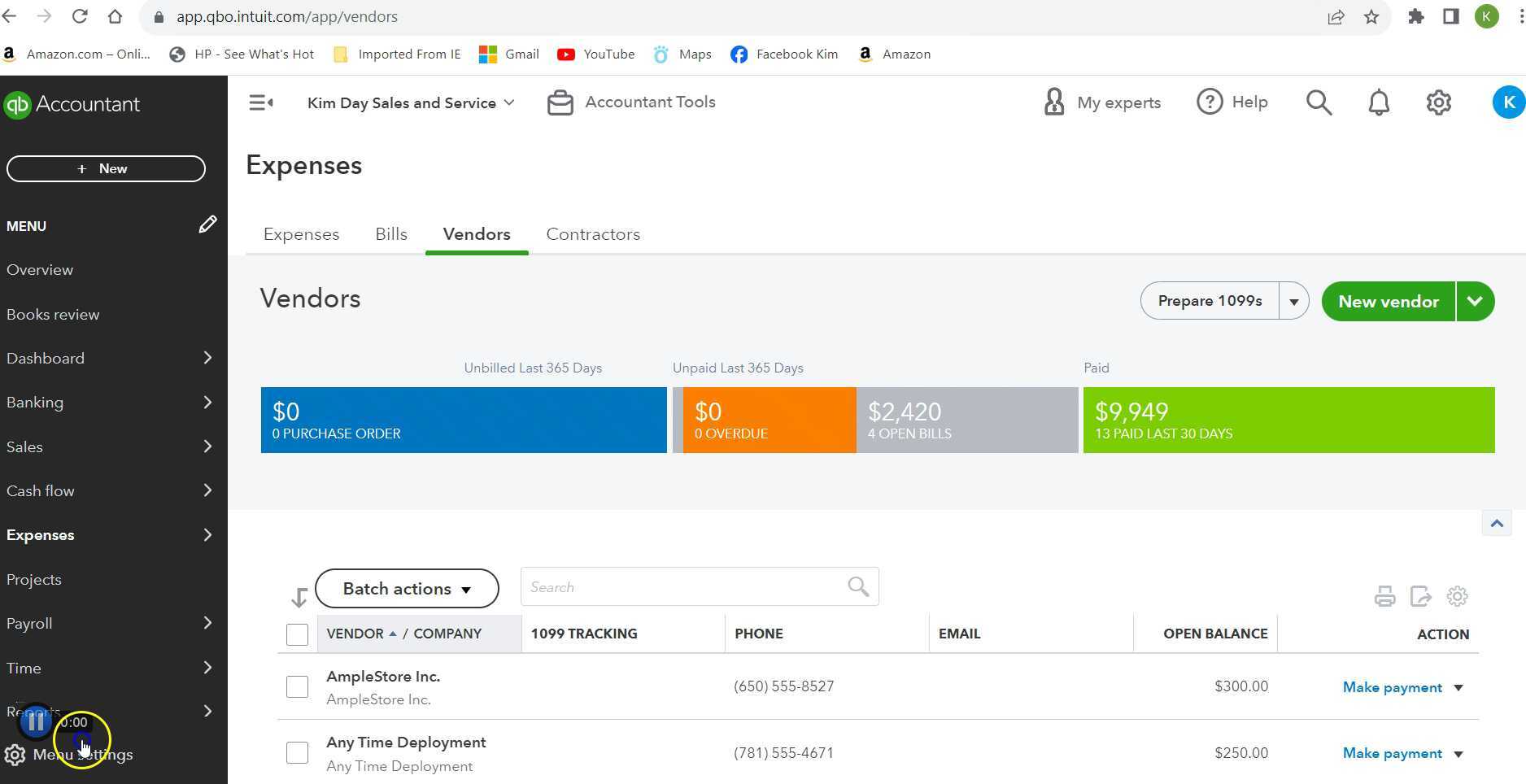
Task: Expand the Prepare 1099s dropdown arrow
Action: coord(1293,302)
